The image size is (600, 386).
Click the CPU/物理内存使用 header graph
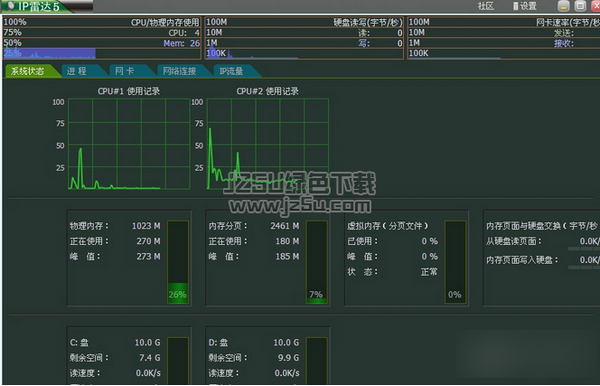pos(102,38)
